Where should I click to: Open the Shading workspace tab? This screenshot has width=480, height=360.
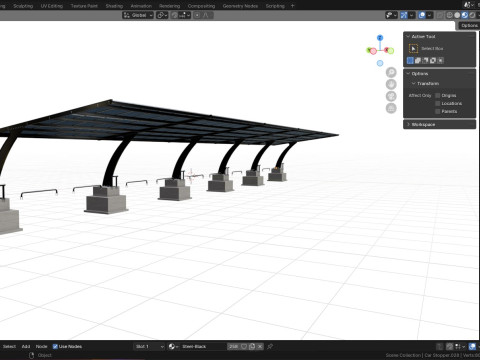point(114,6)
